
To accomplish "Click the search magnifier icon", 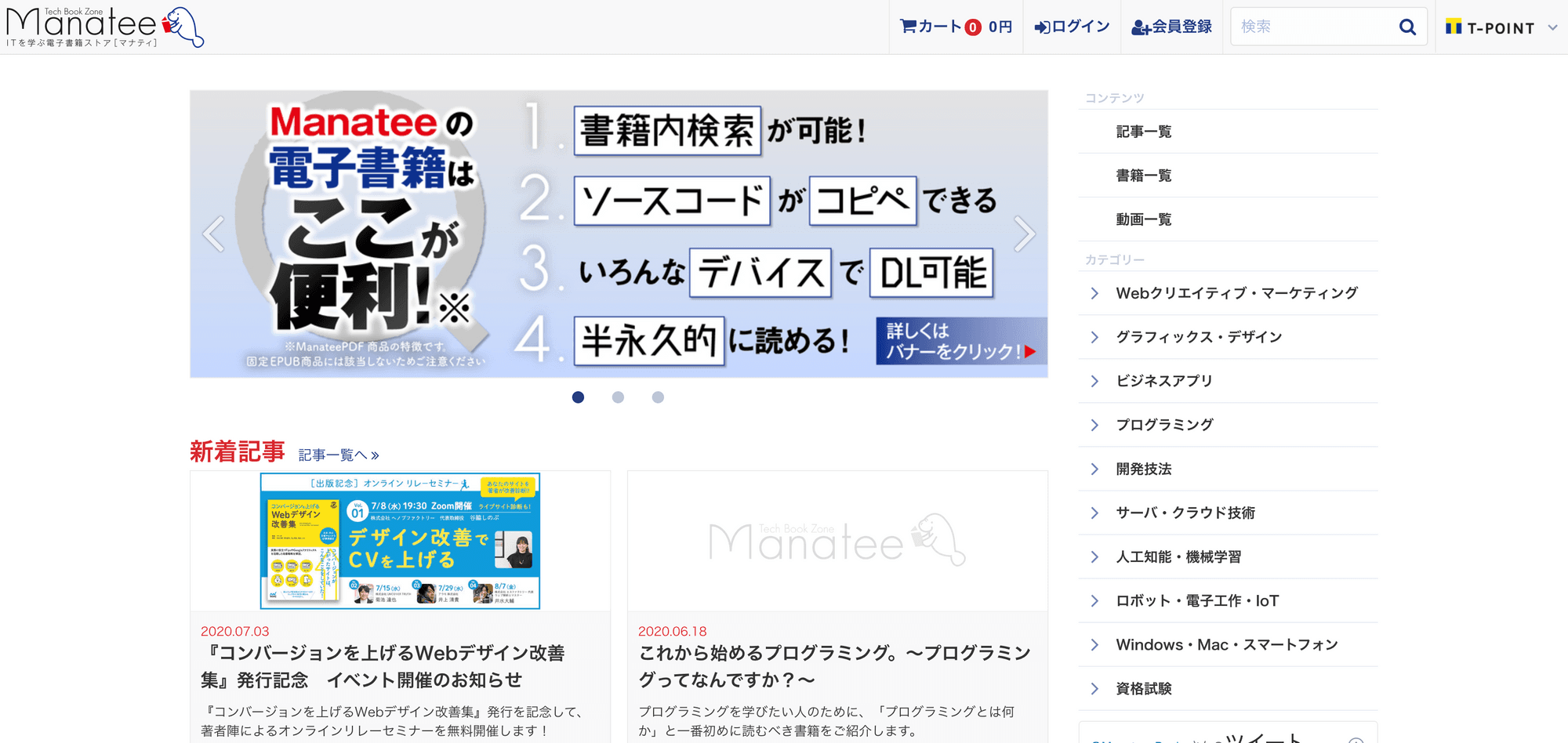I will coord(1407,27).
